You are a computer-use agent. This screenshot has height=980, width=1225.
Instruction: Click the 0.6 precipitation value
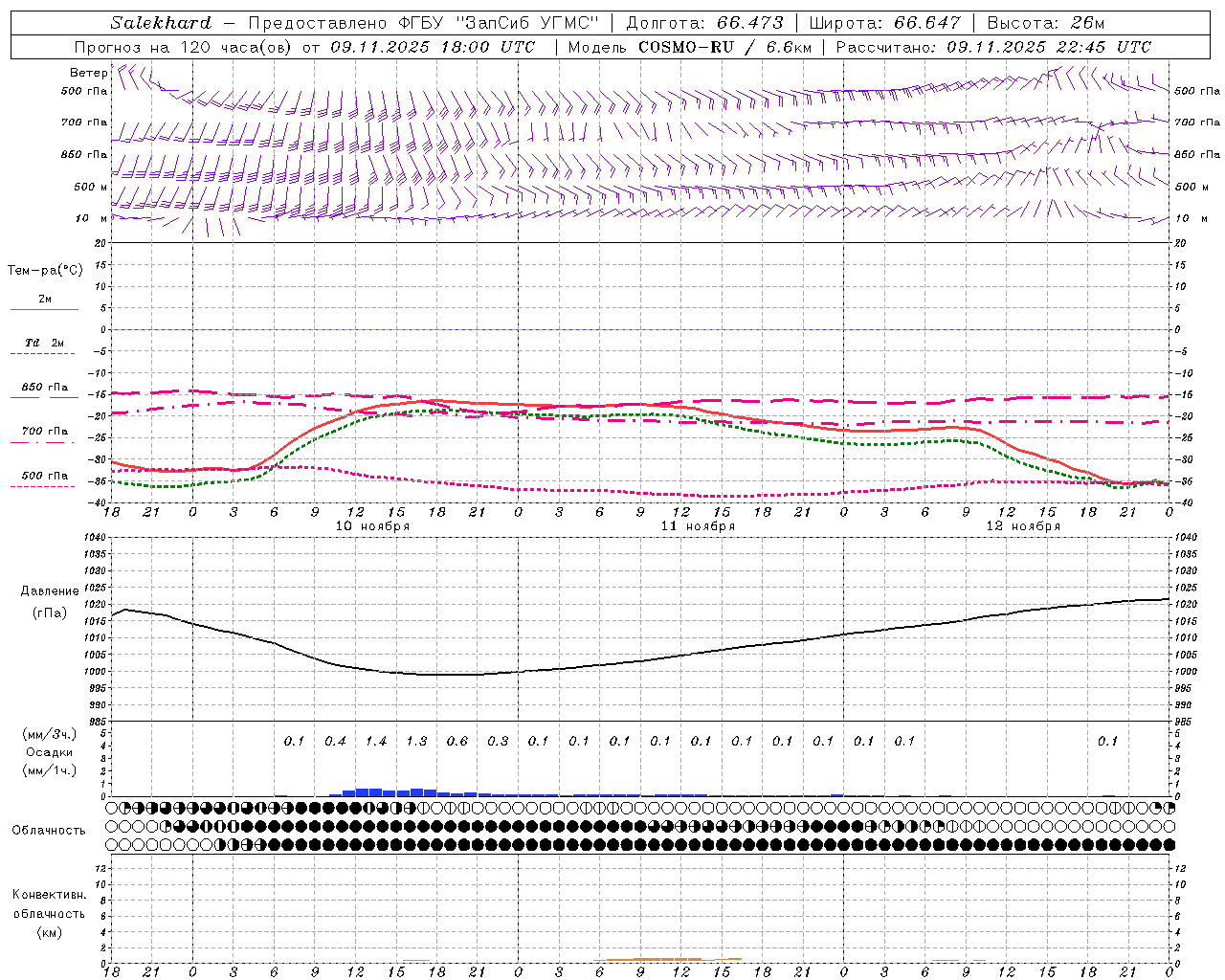tap(457, 741)
